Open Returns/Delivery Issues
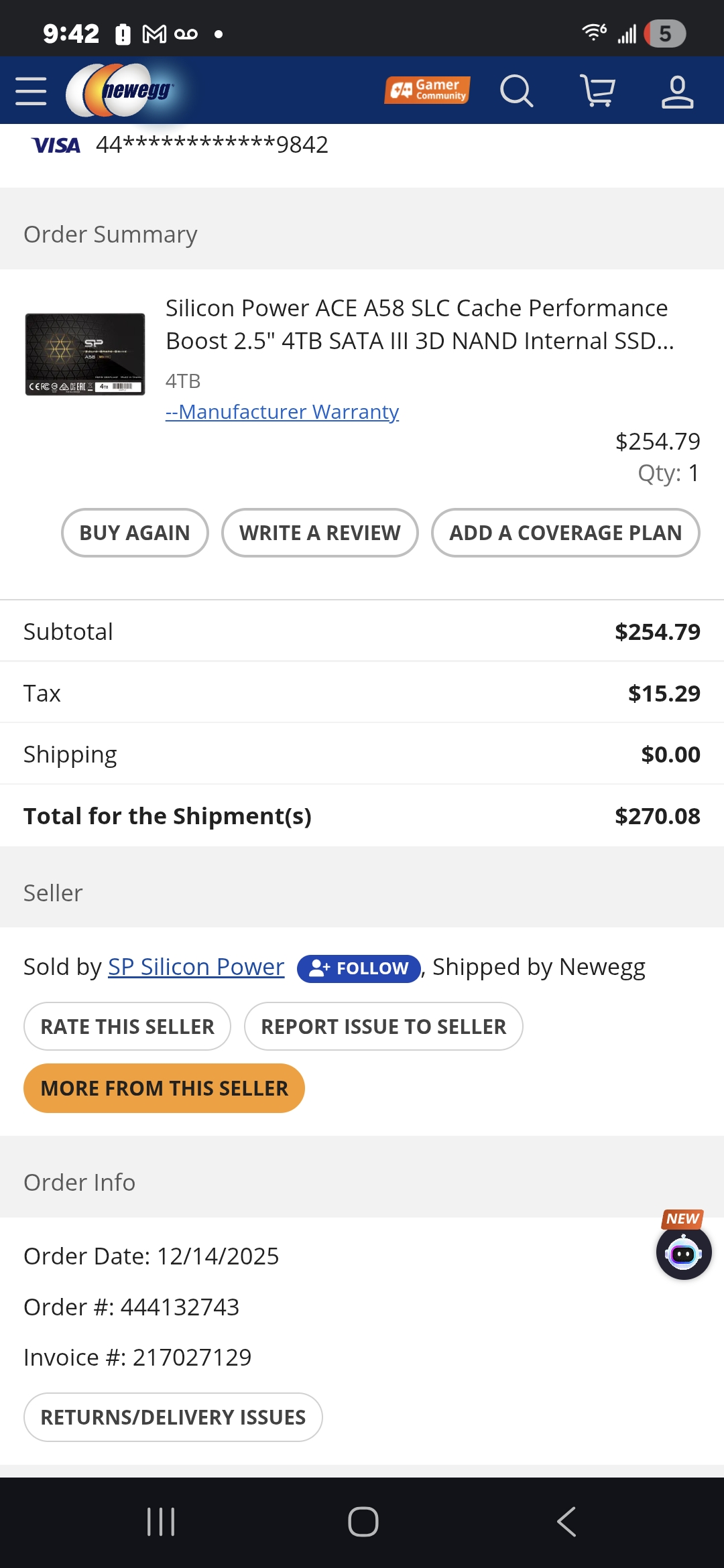The height and width of the screenshot is (1568, 724). point(173,1417)
